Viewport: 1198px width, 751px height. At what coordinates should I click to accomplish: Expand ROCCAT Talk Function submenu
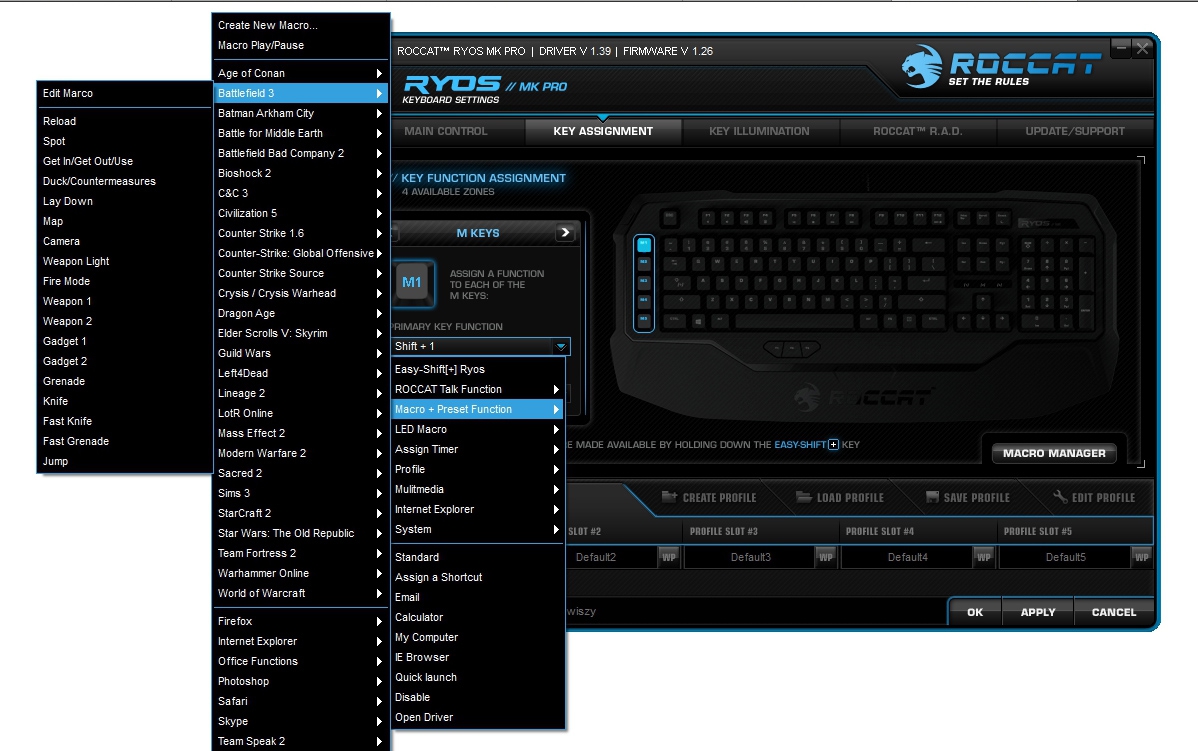click(x=478, y=389)
